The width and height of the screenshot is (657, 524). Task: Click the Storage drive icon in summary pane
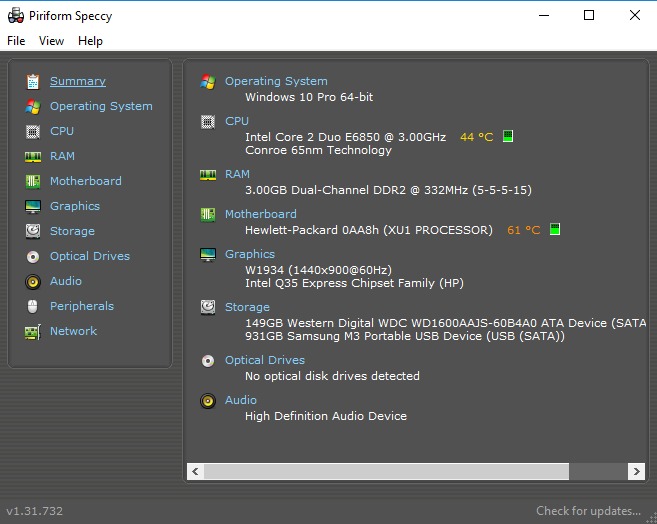pos(208,307)
